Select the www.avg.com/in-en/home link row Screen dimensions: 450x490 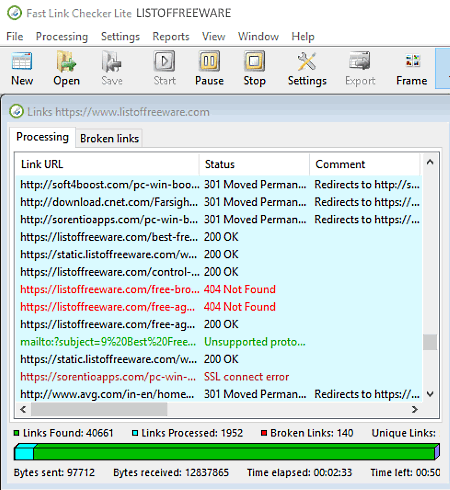click(219, 394)
